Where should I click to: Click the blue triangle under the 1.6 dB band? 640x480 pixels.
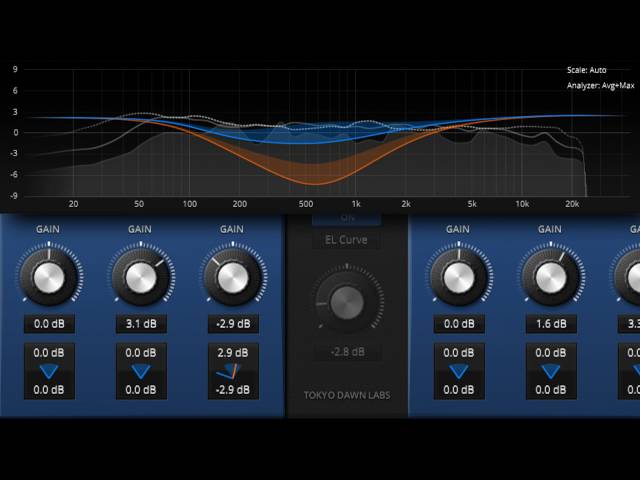tap(551, 372)
